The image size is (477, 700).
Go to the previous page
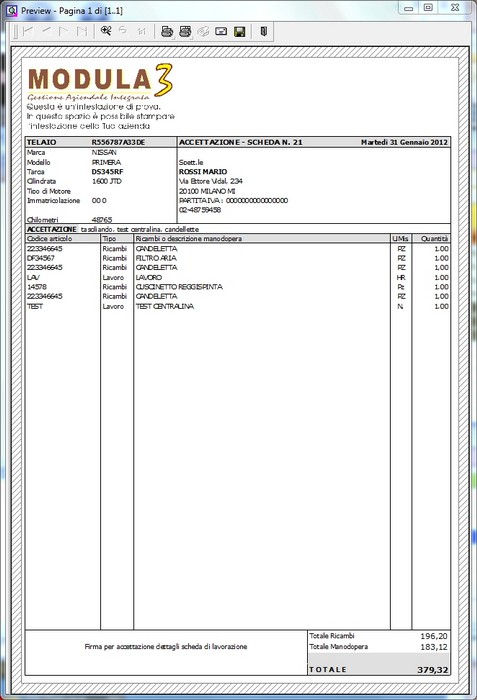[x=46, y=31]
